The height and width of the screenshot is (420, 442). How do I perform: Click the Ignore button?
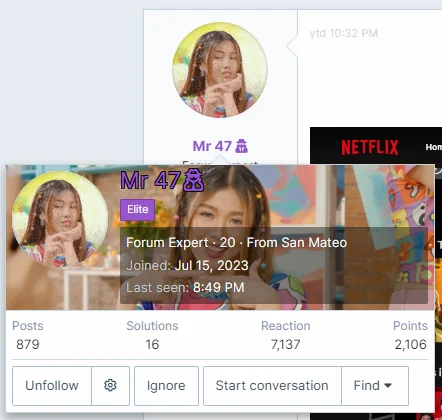pyautogui.click(x=166, y=386)
